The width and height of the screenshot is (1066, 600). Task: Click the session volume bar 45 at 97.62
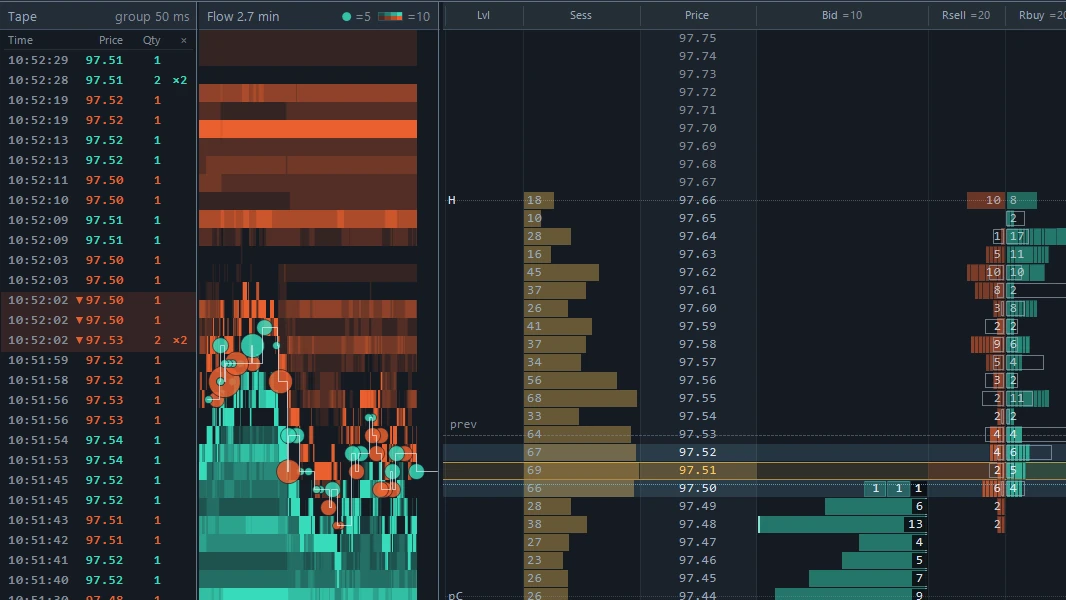[x=562, y=272]
